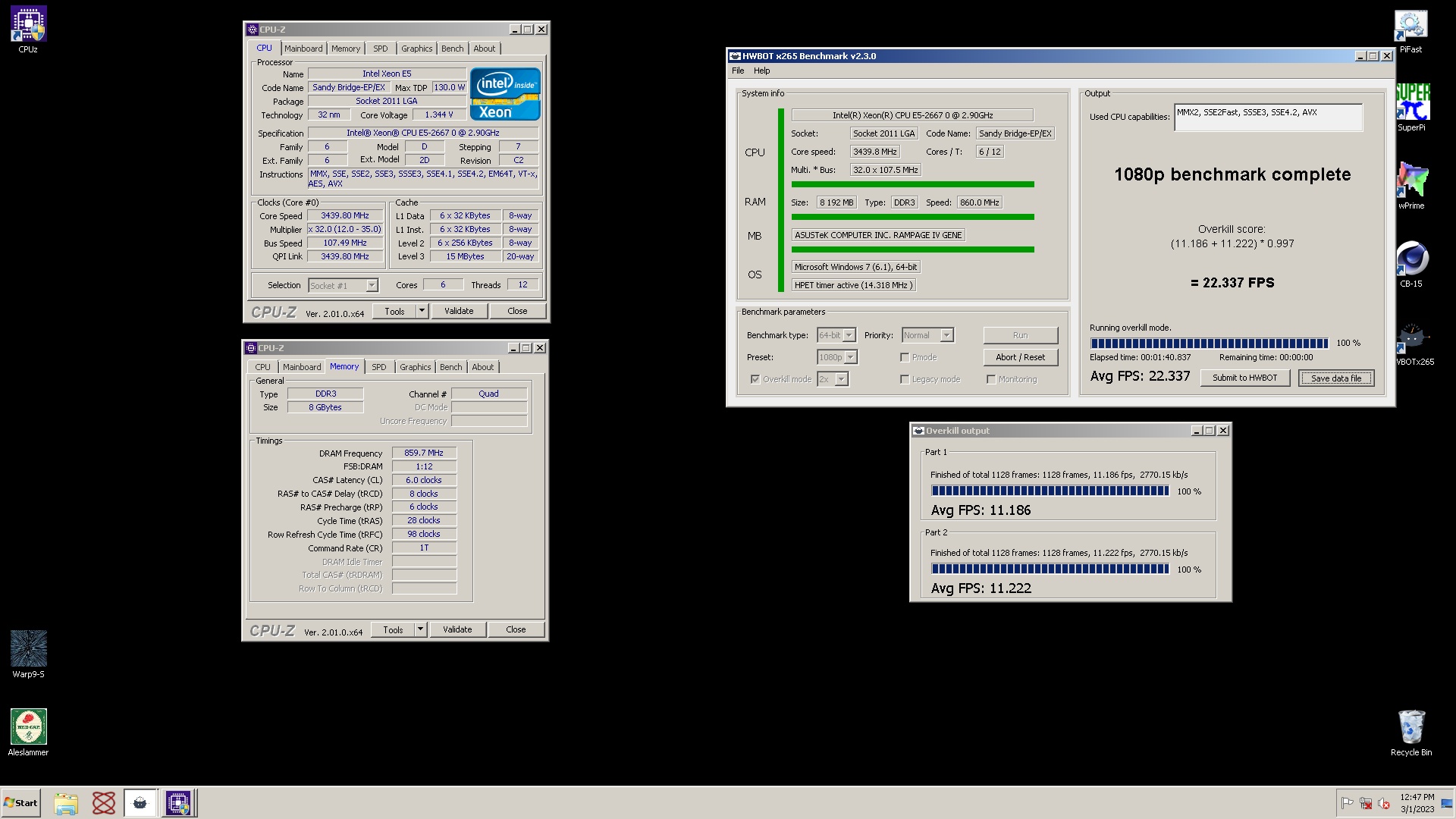Click the lower CPU-Z window title icon
This screenshot has width=1456, height=819.
pos(251,348)
